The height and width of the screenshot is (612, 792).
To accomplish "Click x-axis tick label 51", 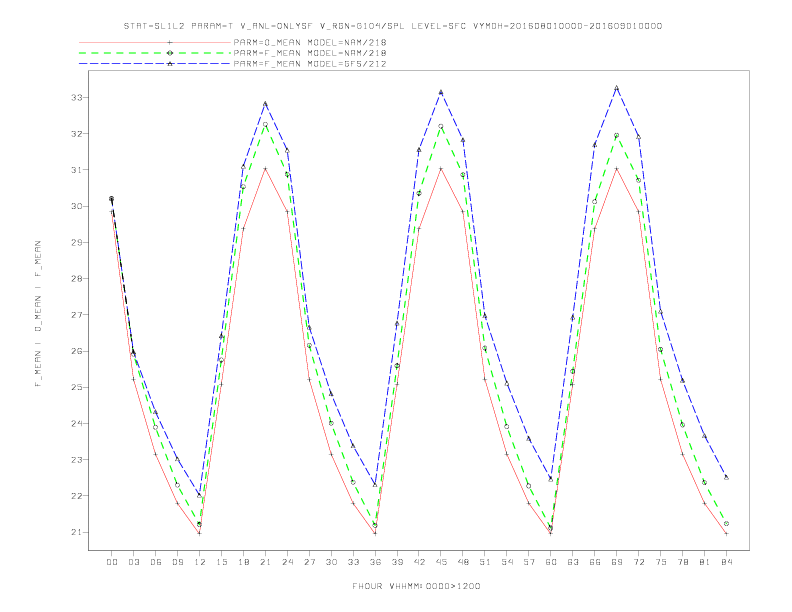I will 485,562.
